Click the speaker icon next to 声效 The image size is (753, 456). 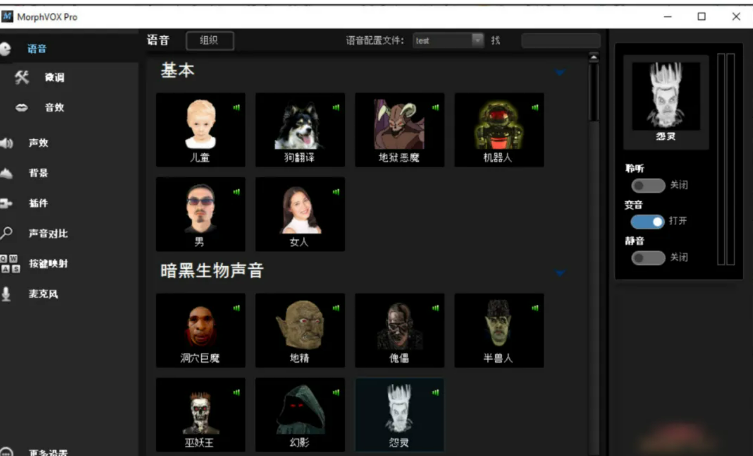pos(6,143)
